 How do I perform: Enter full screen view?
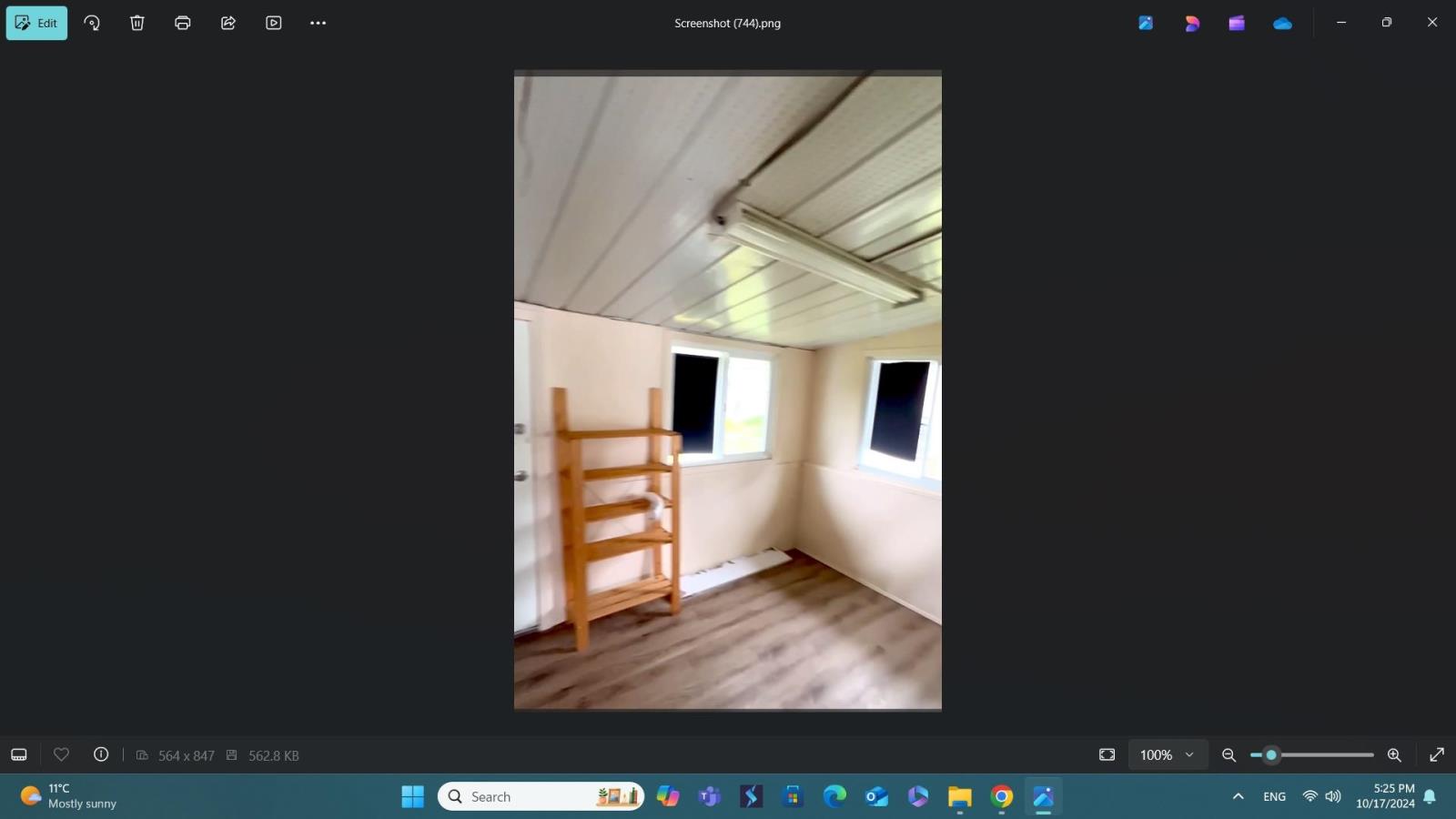tap(1437, 755)
